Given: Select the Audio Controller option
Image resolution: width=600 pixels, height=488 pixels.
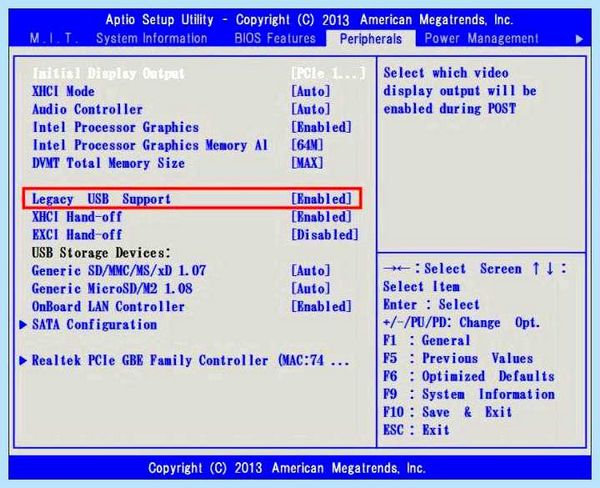Looking at the screenshot, I should [x=88, y=109].
